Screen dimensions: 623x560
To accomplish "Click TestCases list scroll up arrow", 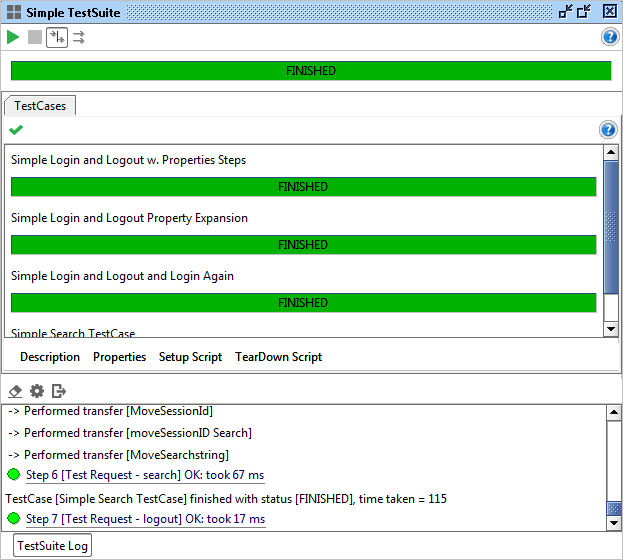I will pyautogui.click(x=611, y=152).
